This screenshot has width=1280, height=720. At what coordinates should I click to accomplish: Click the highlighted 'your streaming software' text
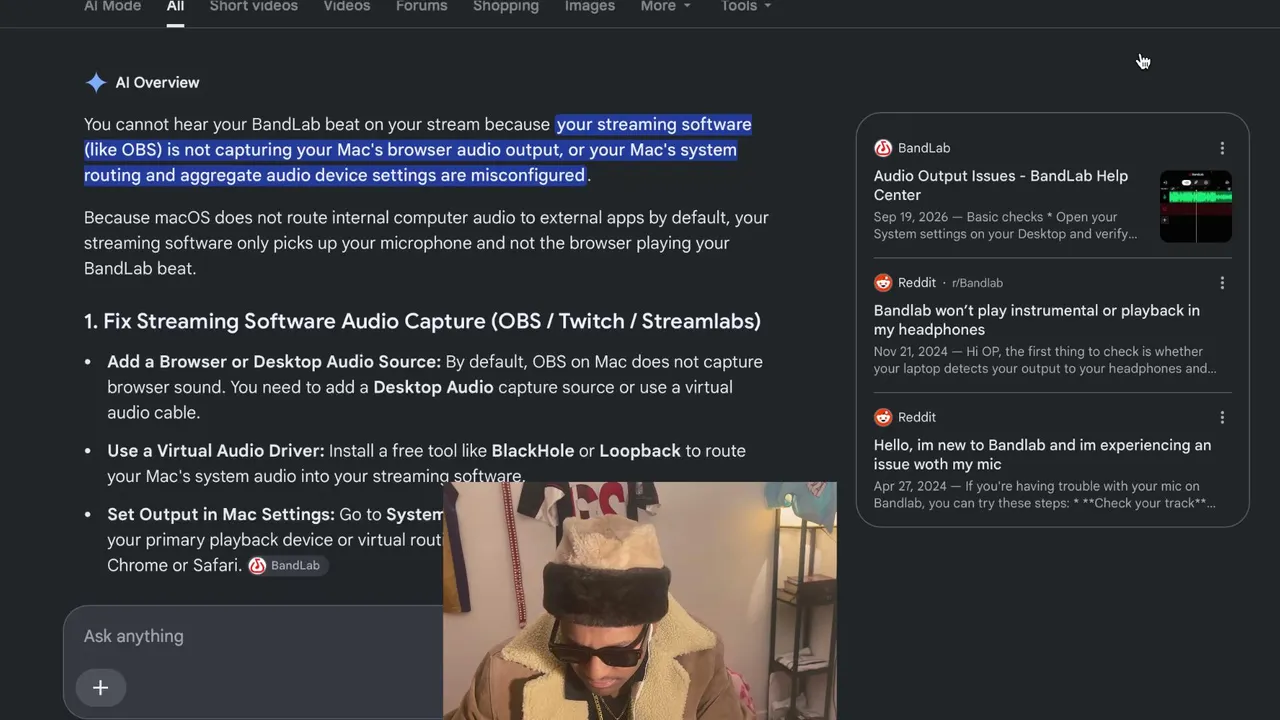coord(654,124)
